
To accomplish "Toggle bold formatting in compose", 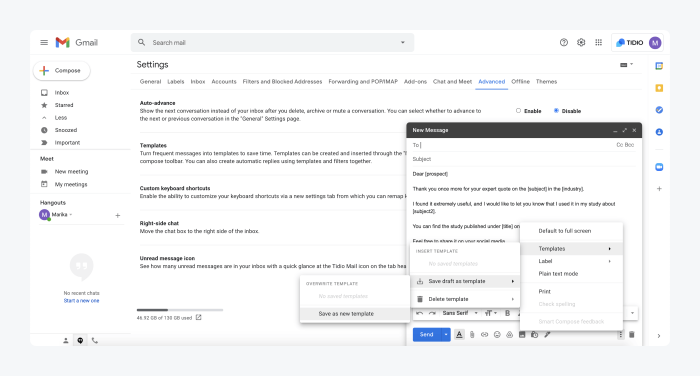I will click(x=507, y=313).
